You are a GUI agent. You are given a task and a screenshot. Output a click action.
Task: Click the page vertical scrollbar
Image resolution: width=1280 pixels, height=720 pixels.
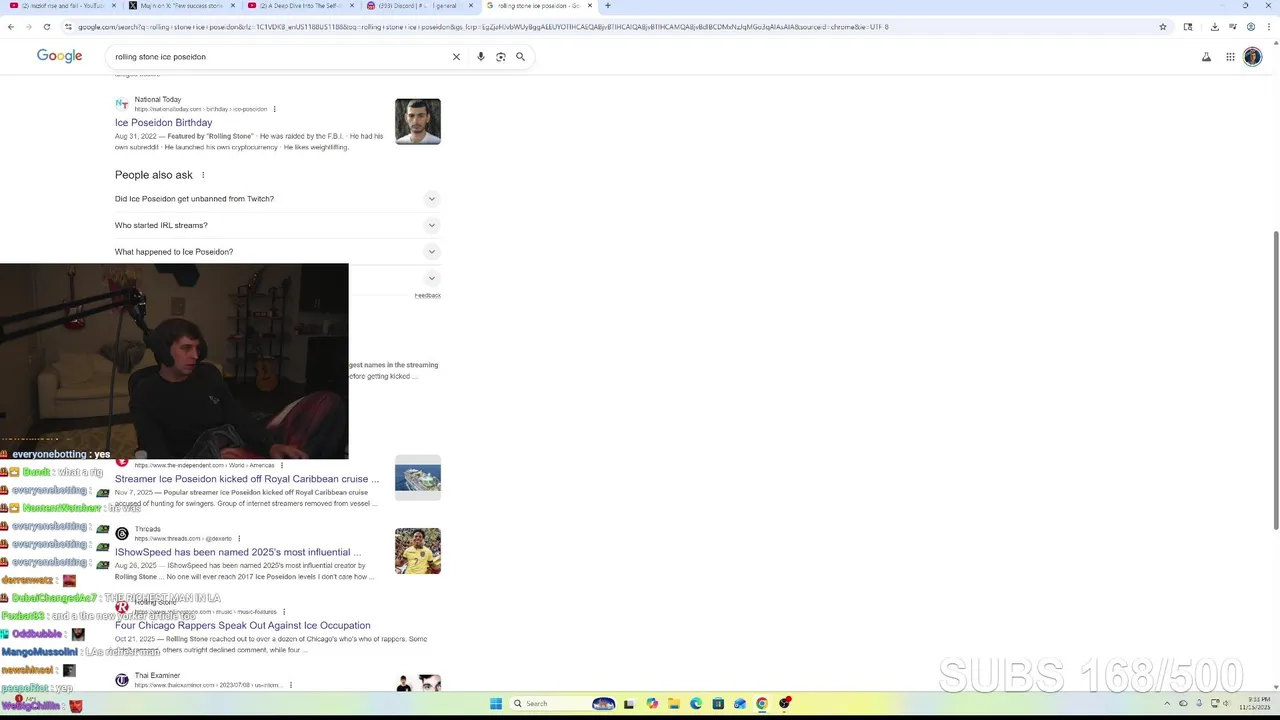pyautogui.click(x=1275, y=380)
